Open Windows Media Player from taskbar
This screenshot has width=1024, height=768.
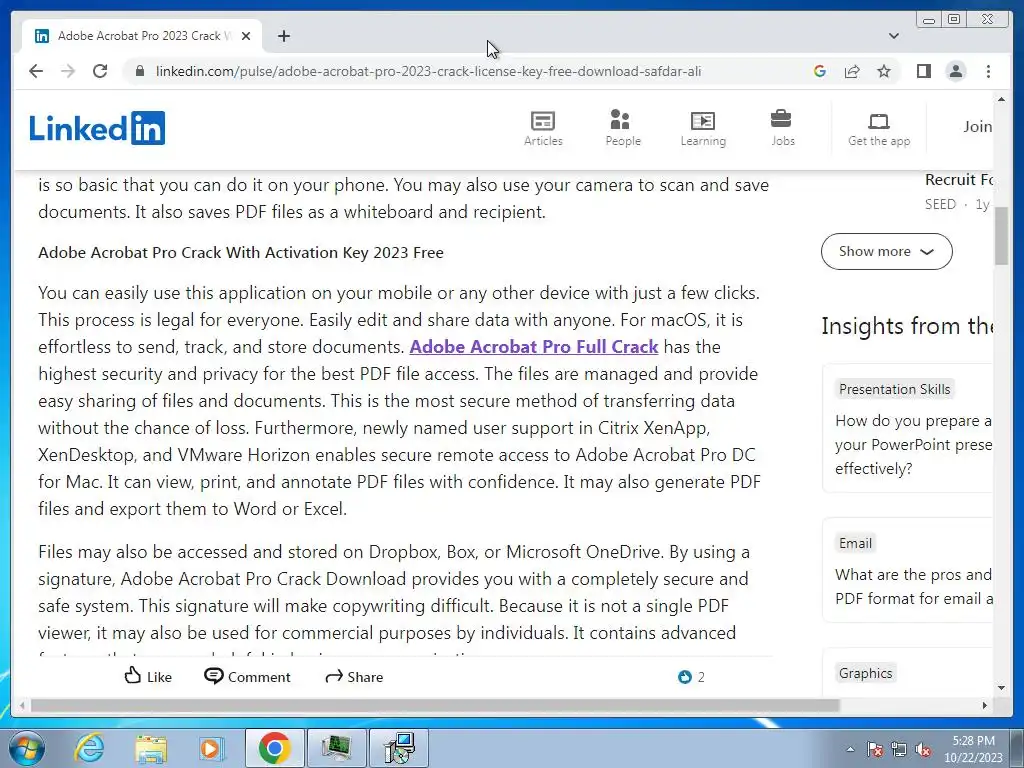point(212,748)
